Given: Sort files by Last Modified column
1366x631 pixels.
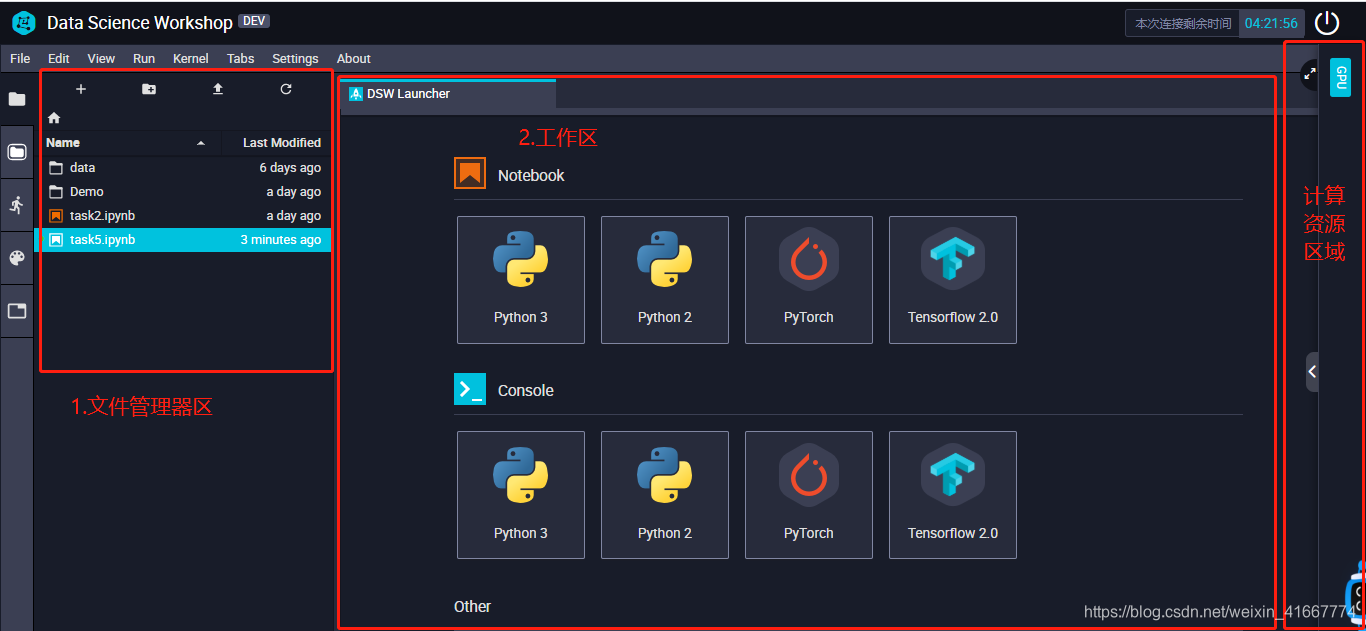Looking at the screenshot, I should (x=276, y=143).
